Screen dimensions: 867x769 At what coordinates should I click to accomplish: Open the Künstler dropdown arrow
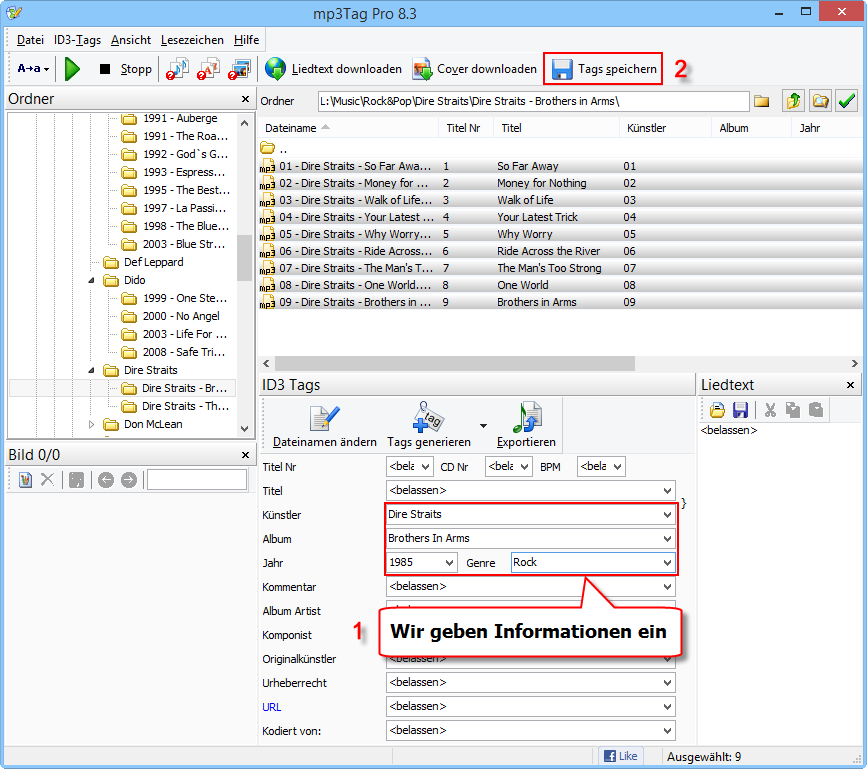pos(667,515)
